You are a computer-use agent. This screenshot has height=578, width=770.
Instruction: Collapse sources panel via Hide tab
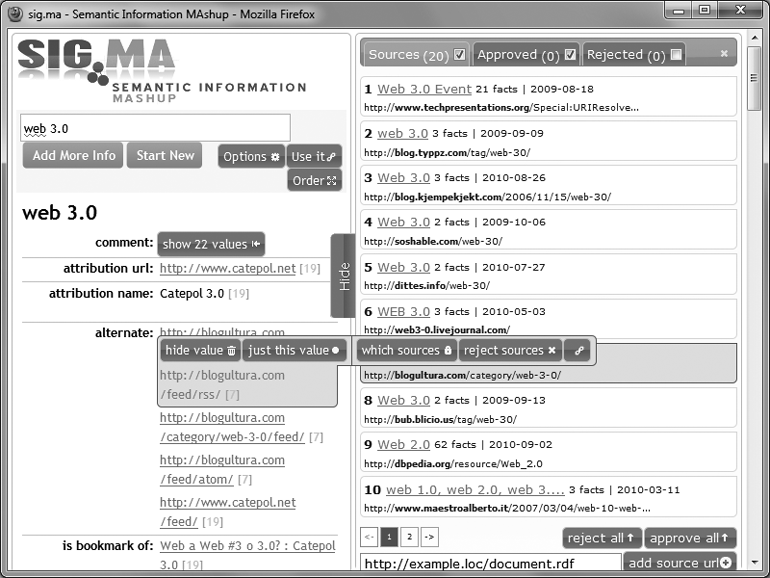click(343, 276)
